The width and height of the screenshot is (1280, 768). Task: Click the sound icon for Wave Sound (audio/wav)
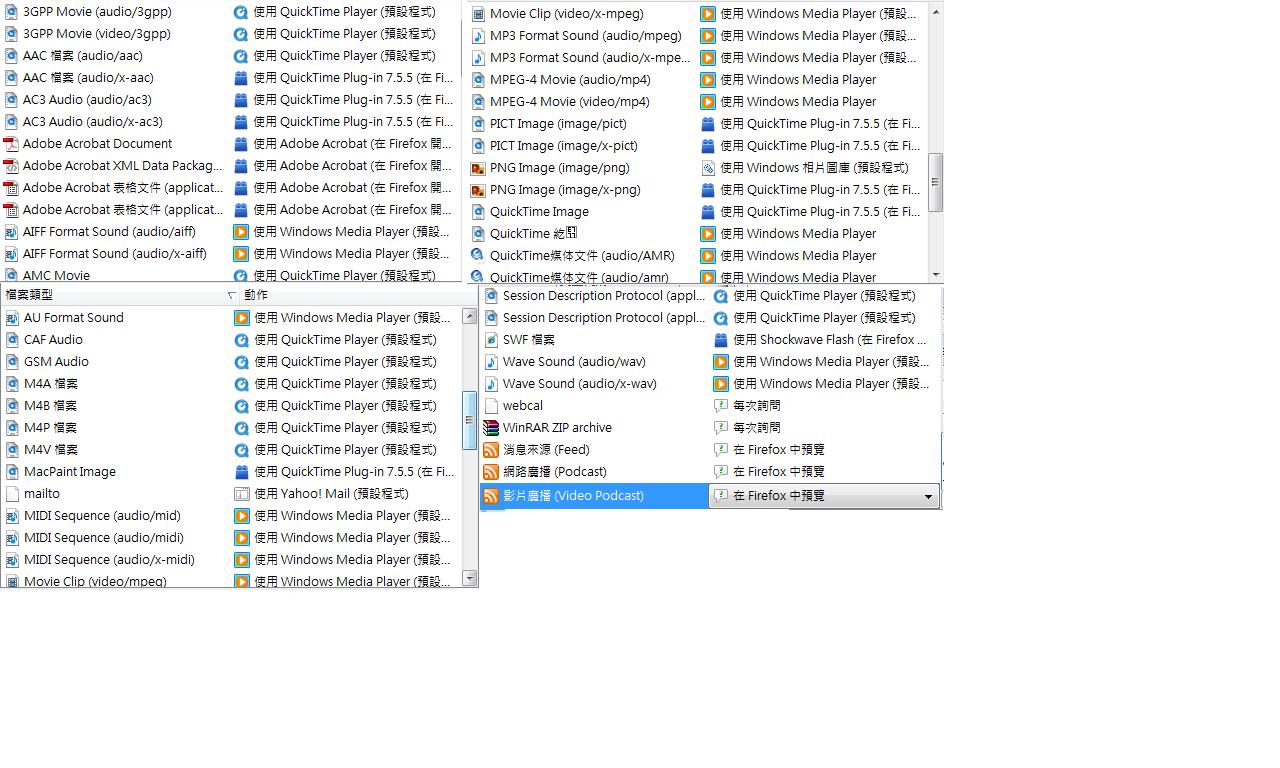pos(491,362)
